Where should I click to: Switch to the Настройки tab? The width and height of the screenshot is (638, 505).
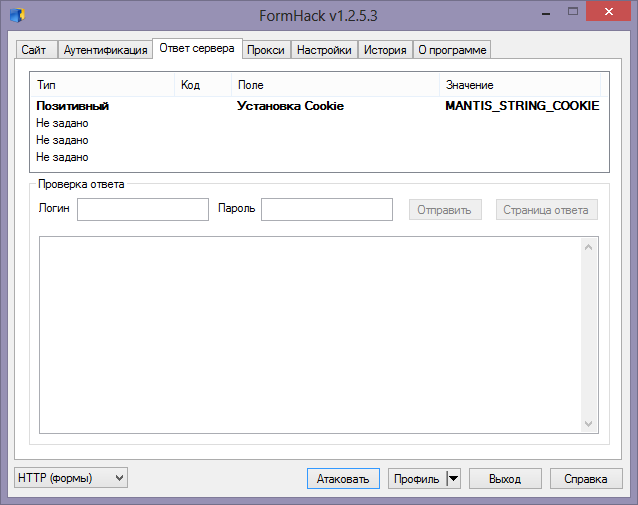pos(324,50)
